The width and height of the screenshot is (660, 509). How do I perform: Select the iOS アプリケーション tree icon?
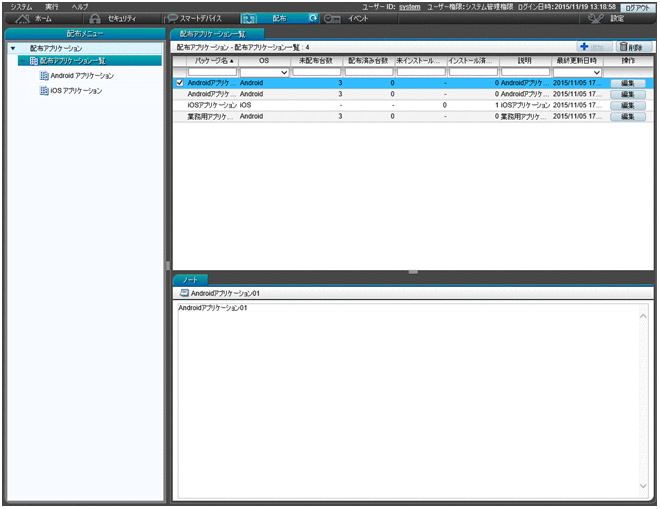click(44, 91)
